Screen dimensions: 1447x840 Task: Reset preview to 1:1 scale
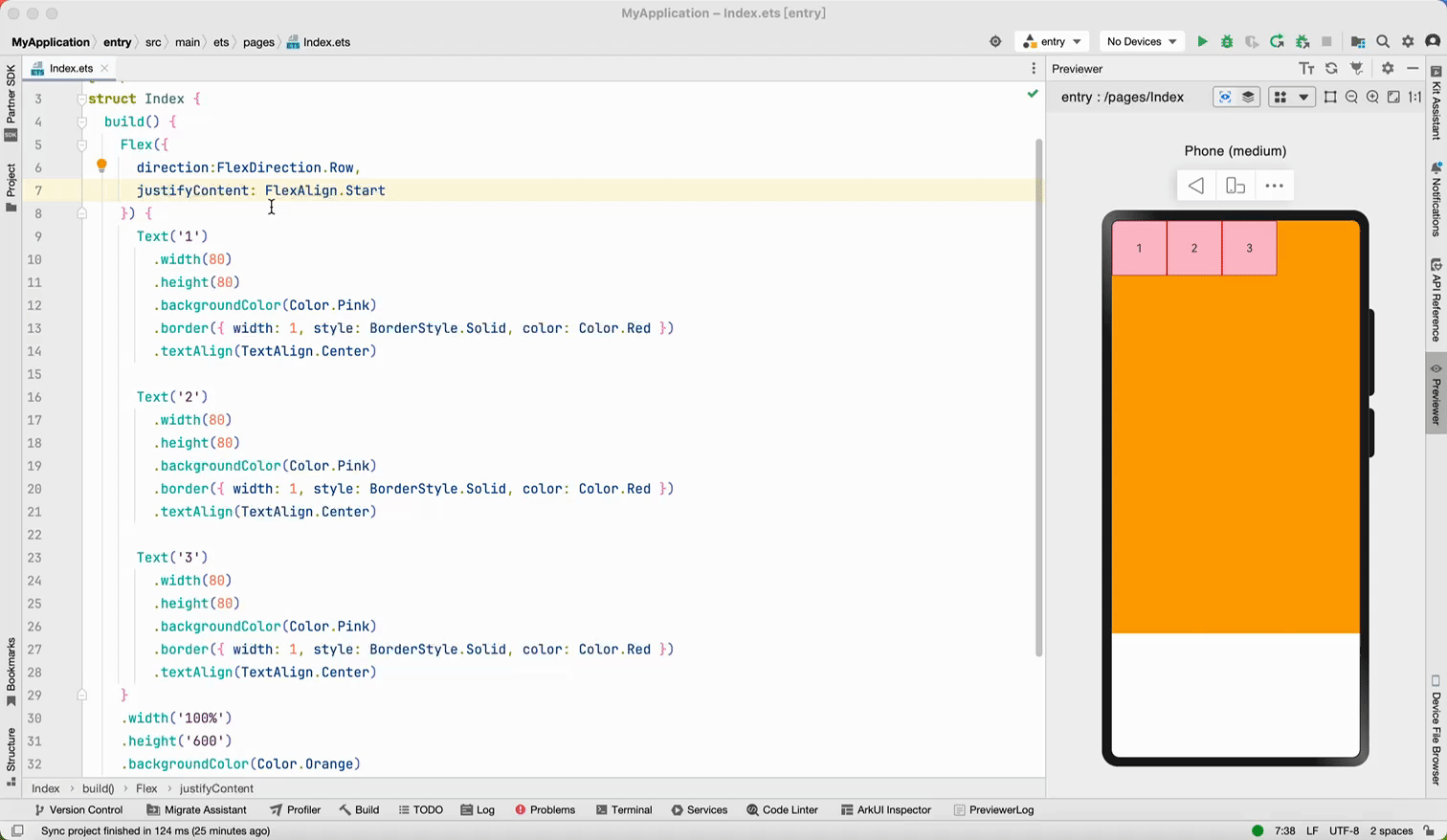click(1414, 98)
